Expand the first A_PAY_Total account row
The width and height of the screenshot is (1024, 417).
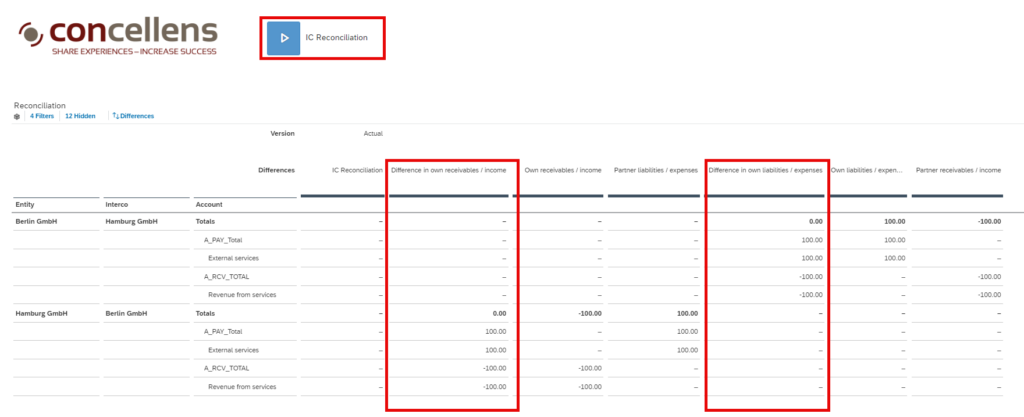click(222, 240)
